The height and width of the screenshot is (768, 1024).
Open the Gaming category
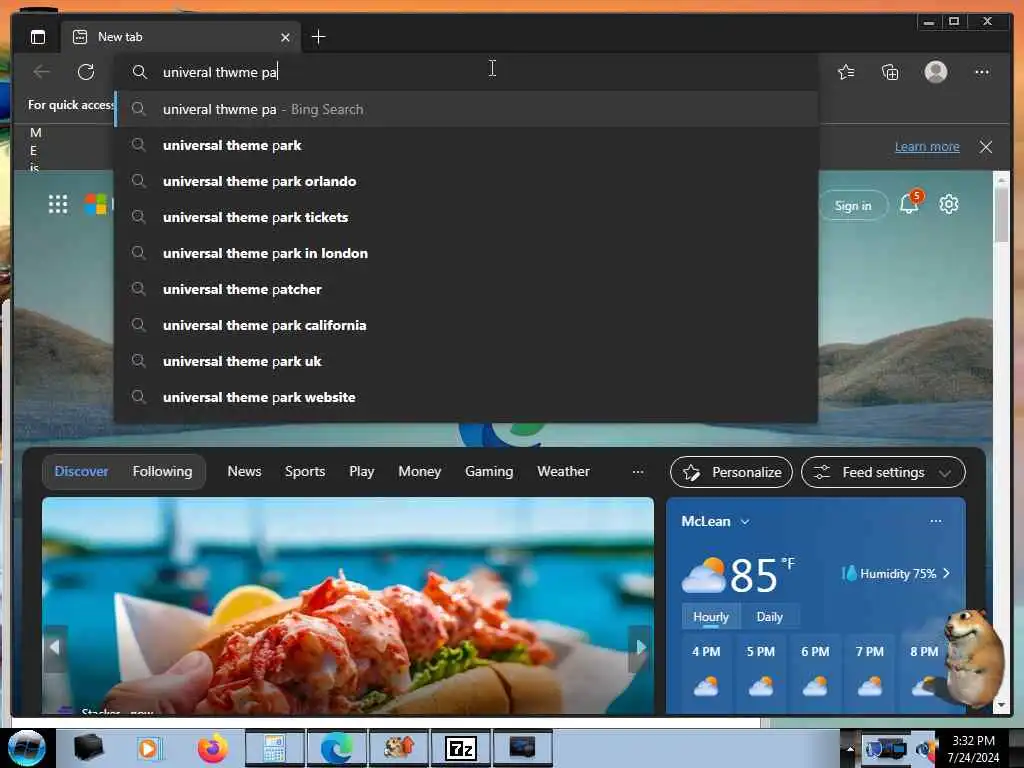click(488, 472)
